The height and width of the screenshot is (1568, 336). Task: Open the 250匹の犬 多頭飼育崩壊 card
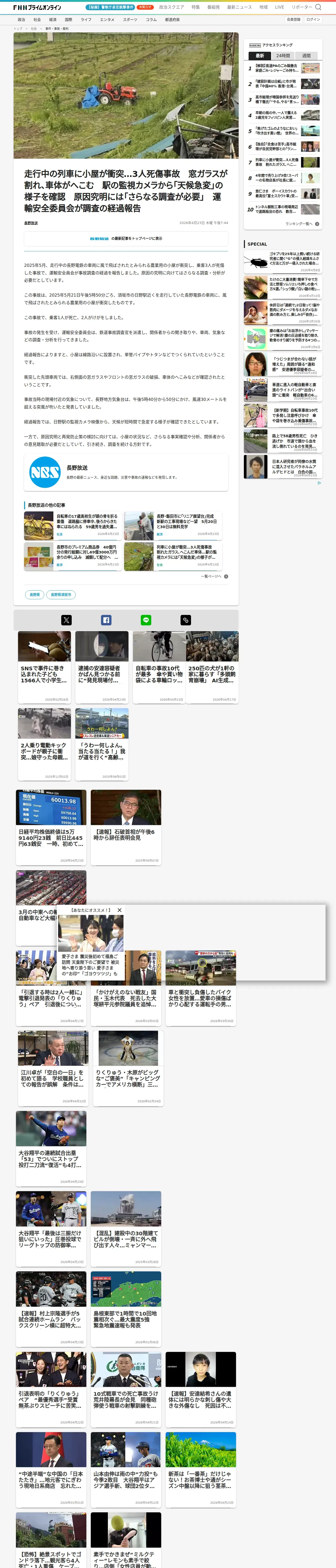click(x=212, y=667)
